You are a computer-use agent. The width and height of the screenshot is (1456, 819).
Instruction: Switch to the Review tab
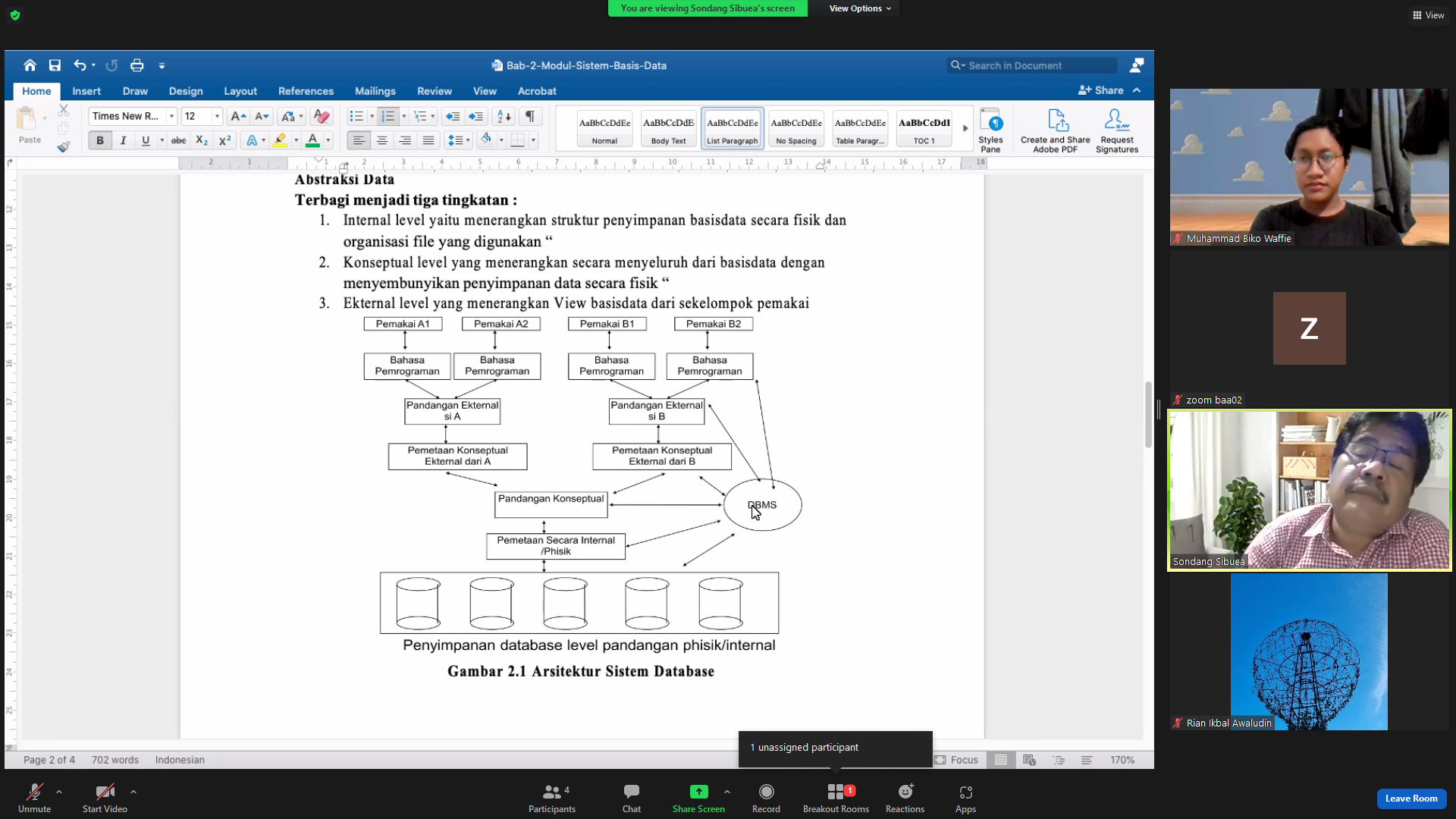click(x=435, y=91)
